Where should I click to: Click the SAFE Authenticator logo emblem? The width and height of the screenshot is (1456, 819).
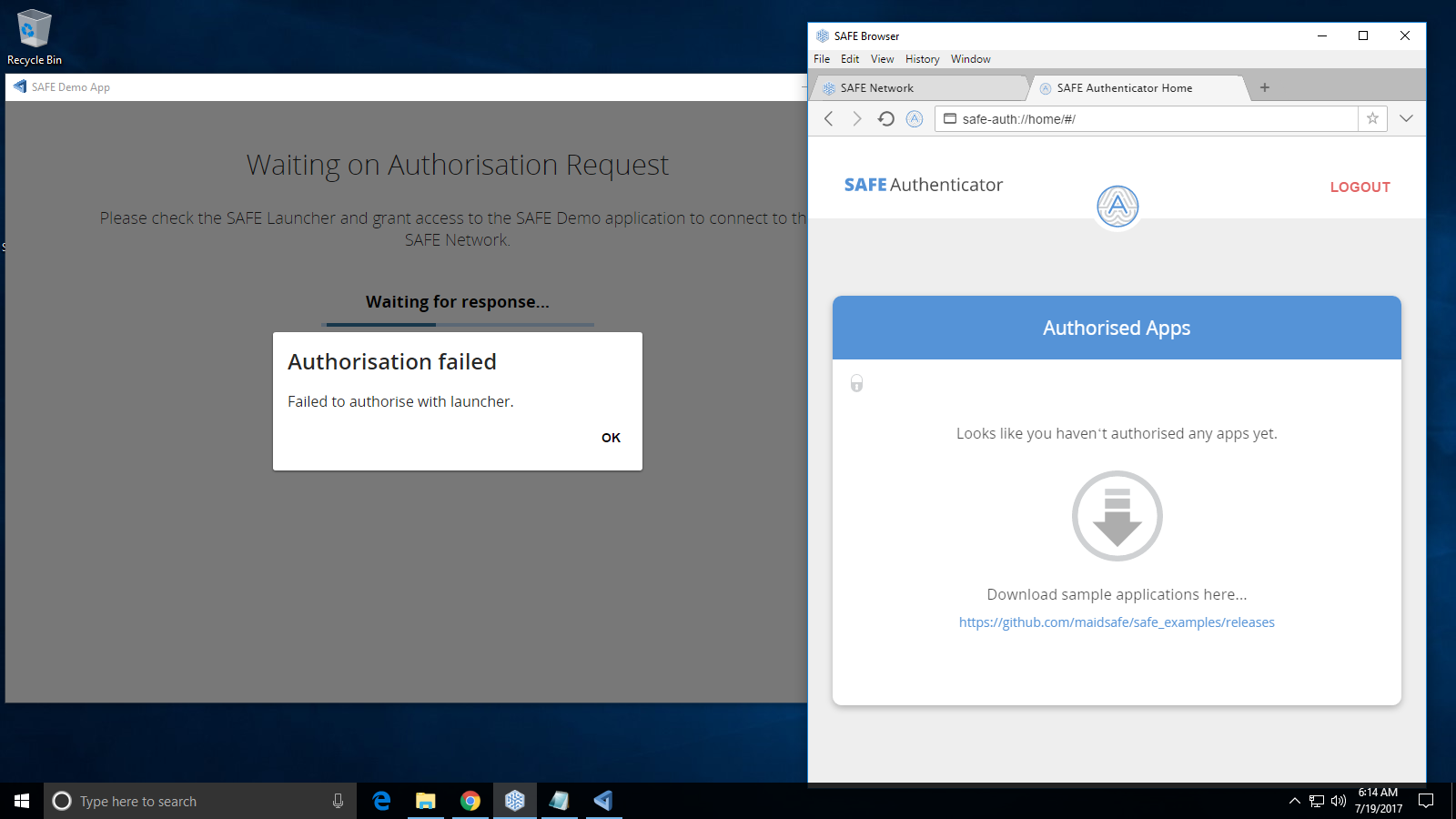coord(1117,207)
